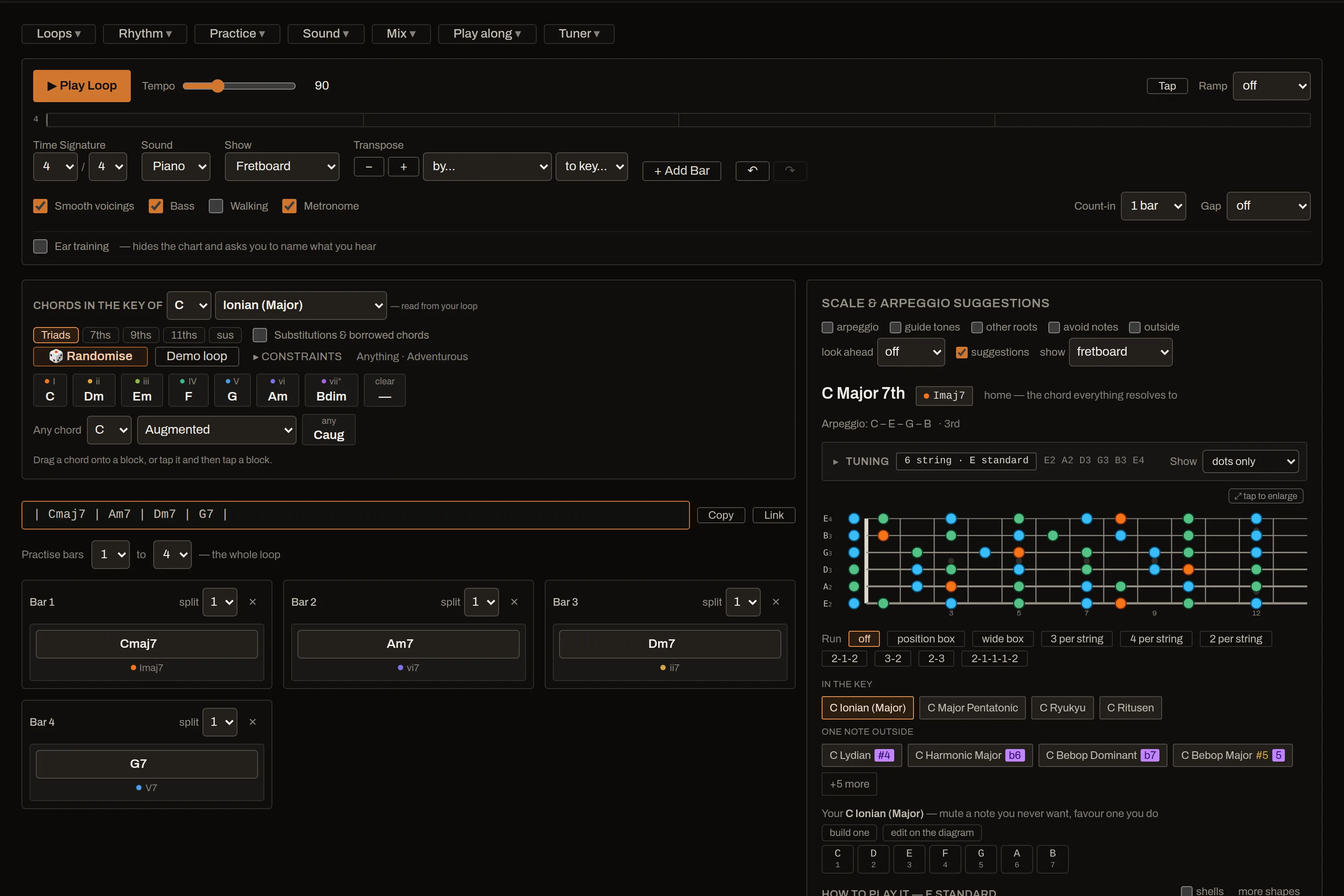1344x896 pixels.
Task: Turn off the Metronome checkbox
Action: tap(289, 206)
